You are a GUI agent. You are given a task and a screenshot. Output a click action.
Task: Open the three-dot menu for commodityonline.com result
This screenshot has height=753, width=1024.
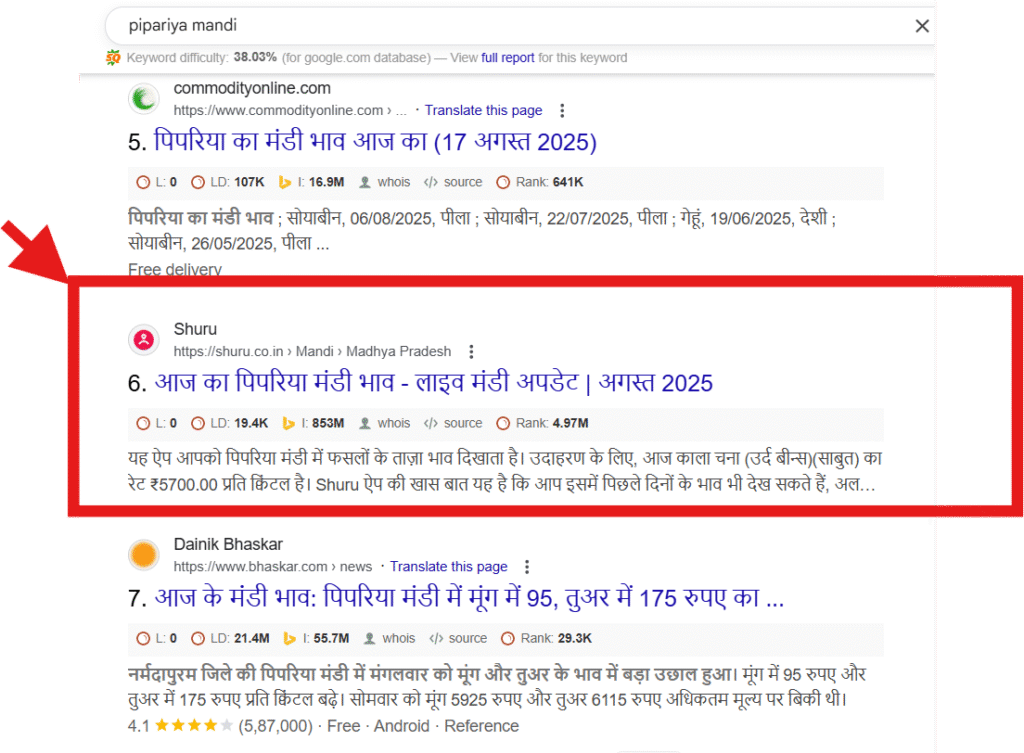tap(562, 110)
